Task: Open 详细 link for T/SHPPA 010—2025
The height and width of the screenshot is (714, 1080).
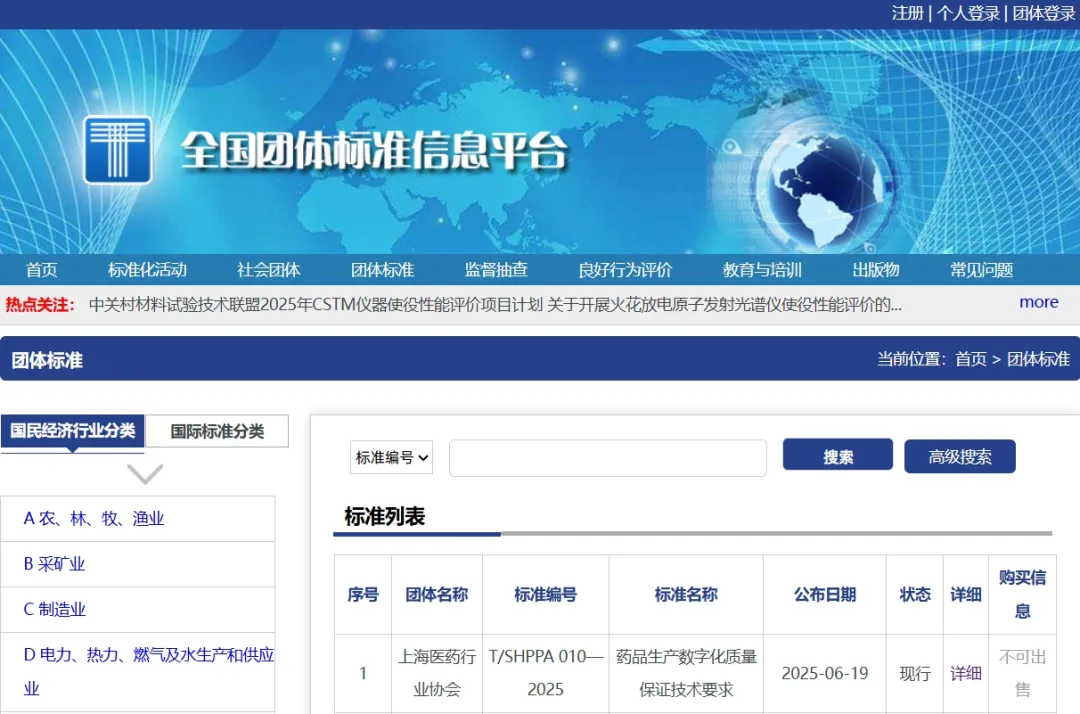Action: pos(965,673)
